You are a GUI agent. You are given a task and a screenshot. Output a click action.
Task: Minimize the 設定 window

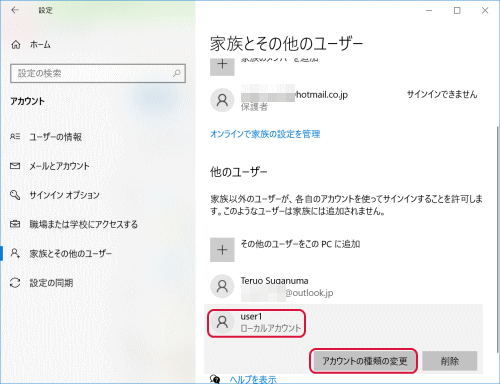(x=429, y=10)
